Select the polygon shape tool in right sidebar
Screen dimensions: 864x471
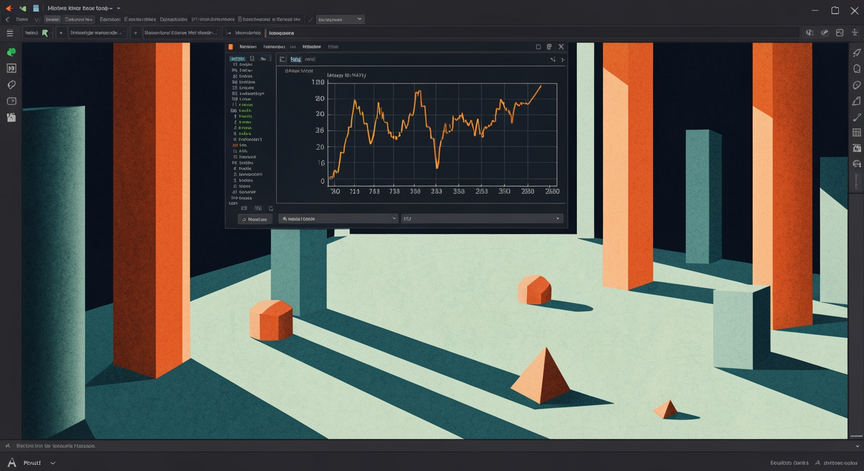coord(856,101)
